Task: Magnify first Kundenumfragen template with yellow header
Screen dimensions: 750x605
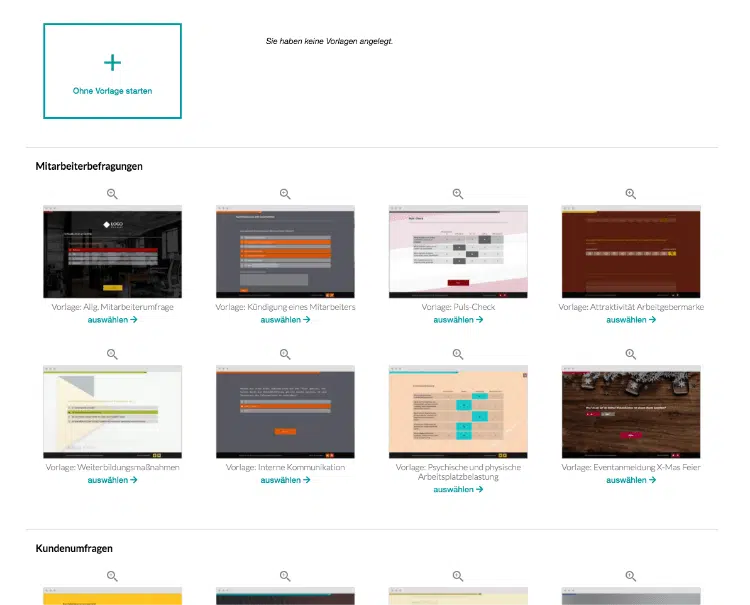Action: pos(112,576)
